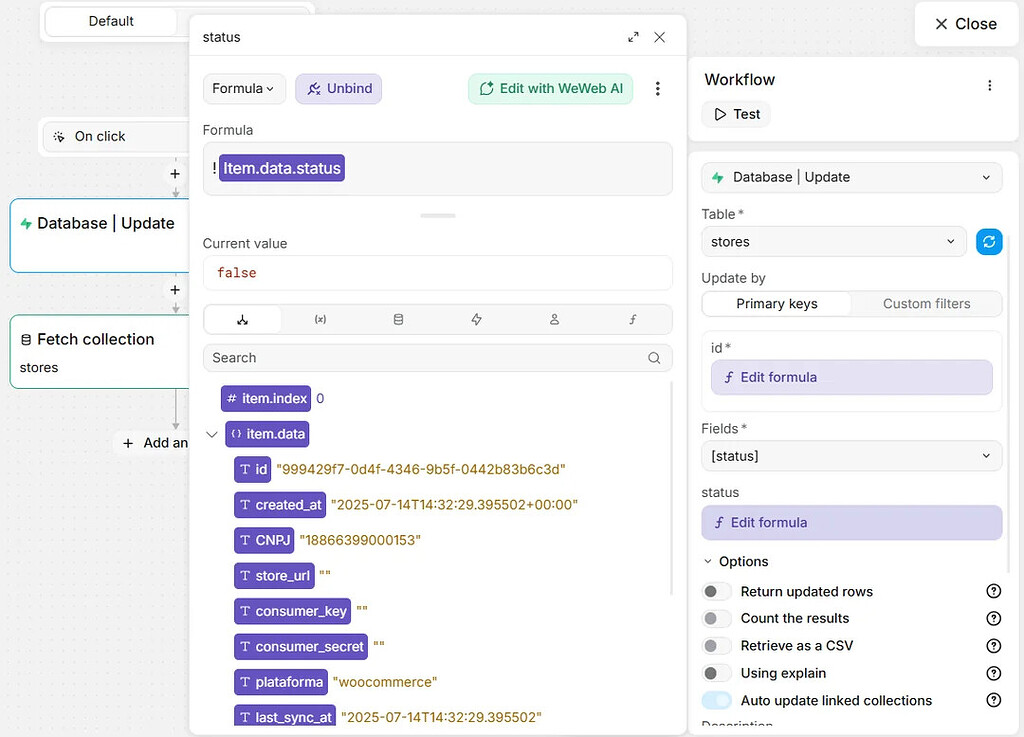The width and height of the screenshot is (1024, 737).
Task: Open the database collections icon tab
Action: (x=398, y=320)
